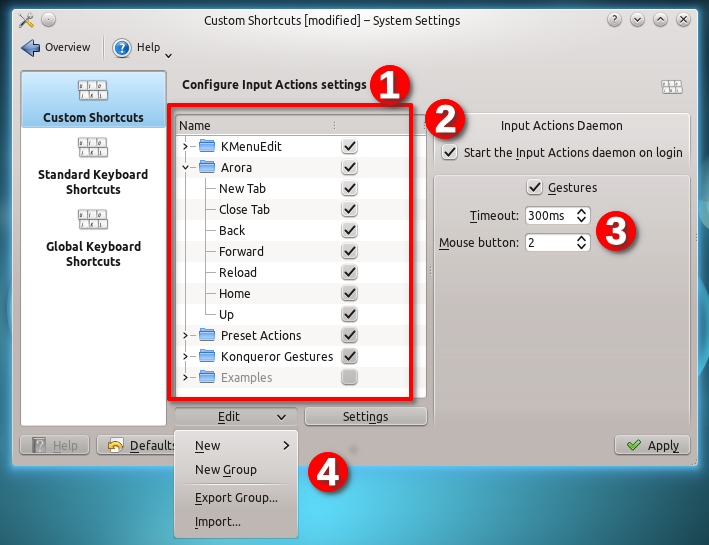Screen dimensions: 709x545
Task: Open Standard Keyboard Shortcuts module icon
Action: point(93,148)
